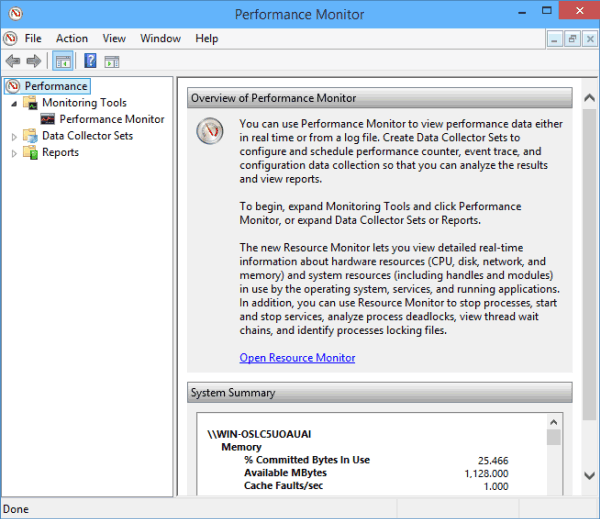600x519 pixels.
Task: Click the Monitoring Tools folder icon
Action: point(30,103)
